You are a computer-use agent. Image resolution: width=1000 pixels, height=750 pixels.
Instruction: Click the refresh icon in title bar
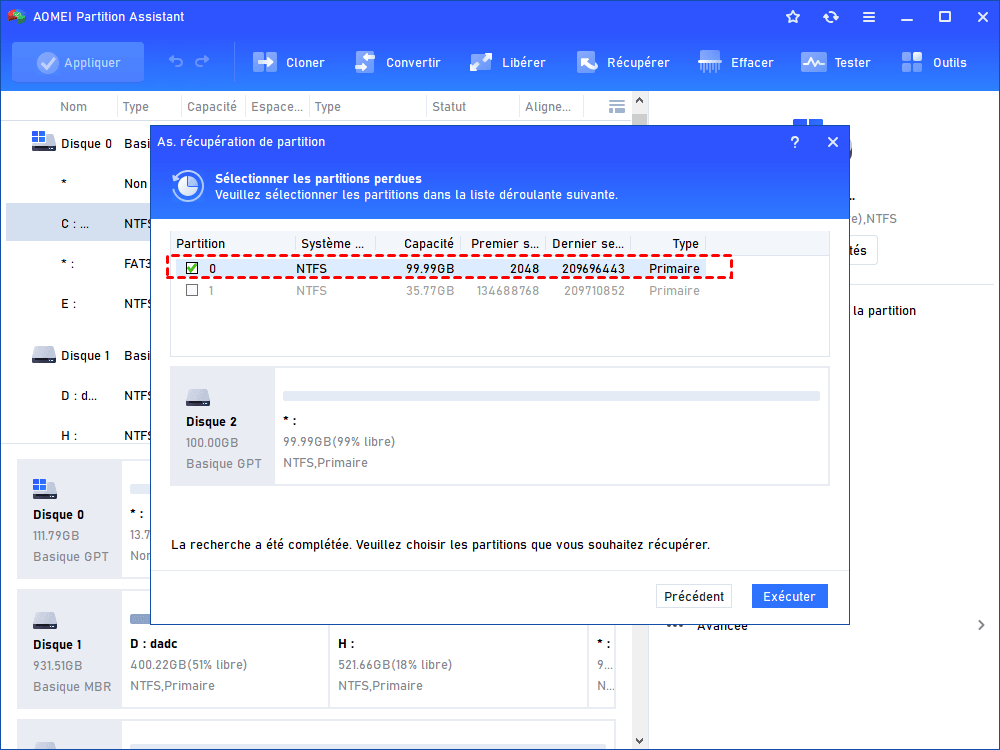pyautogui.click(x=831, y=17)
